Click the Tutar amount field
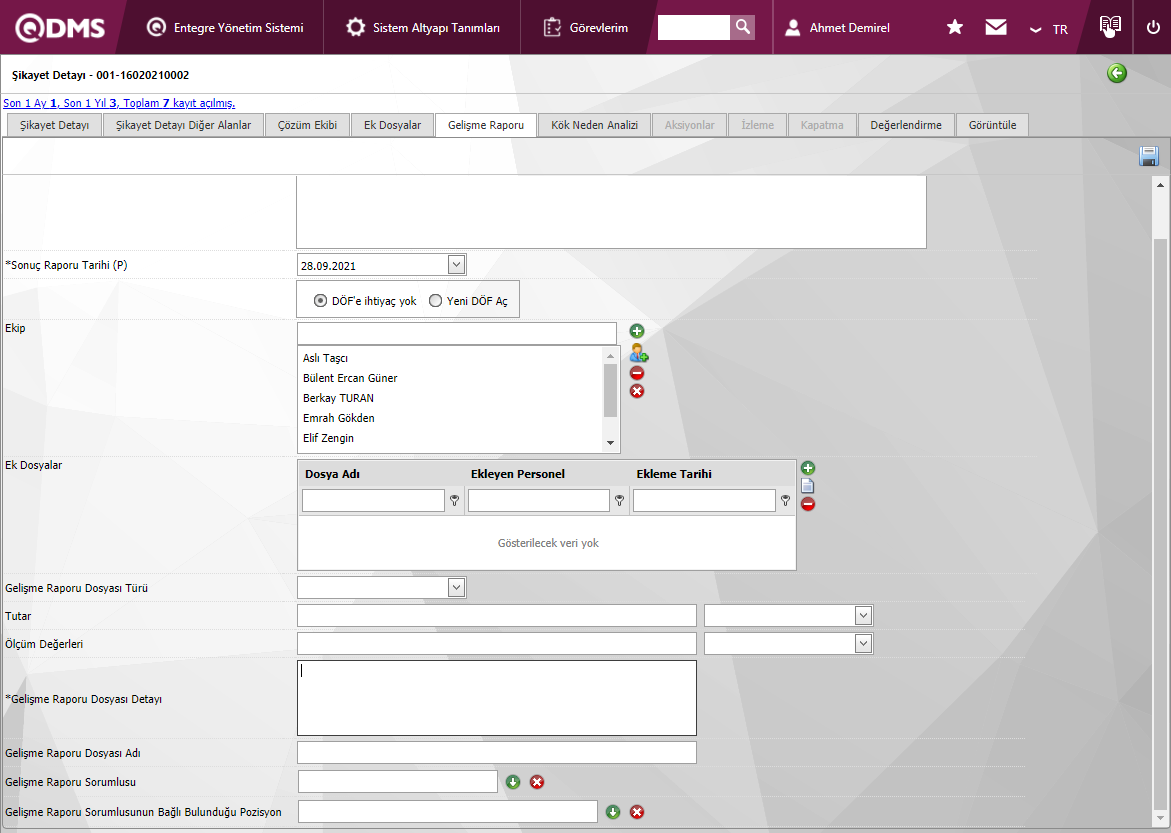The image size is (1171, 833). coord(497,616)
